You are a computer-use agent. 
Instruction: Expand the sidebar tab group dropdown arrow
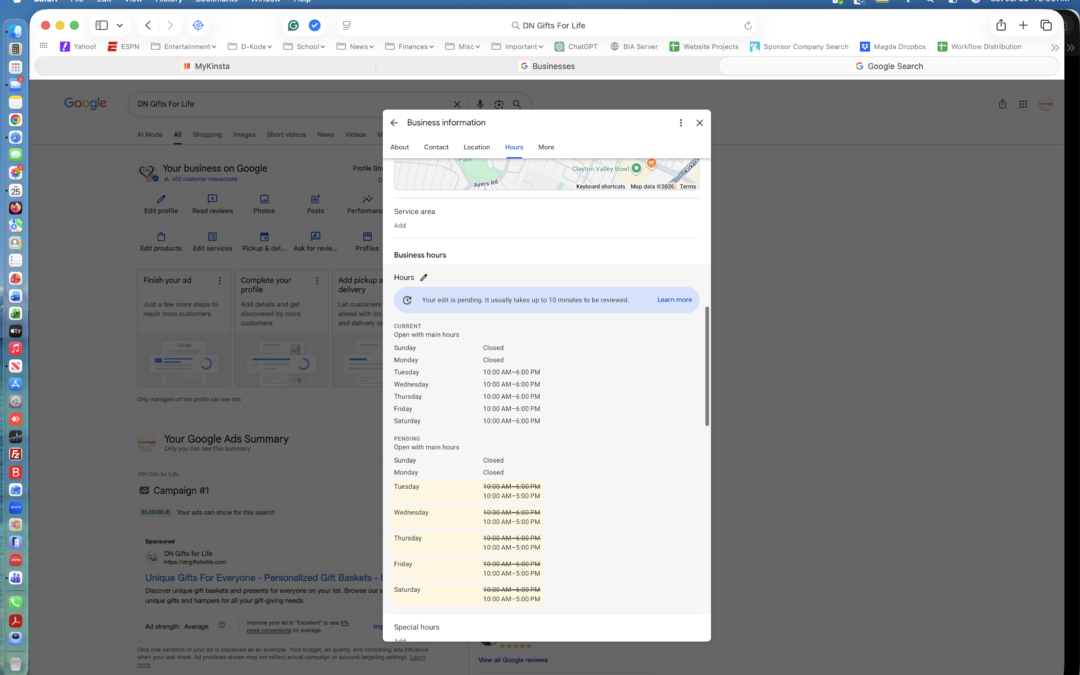coord(120,25)
